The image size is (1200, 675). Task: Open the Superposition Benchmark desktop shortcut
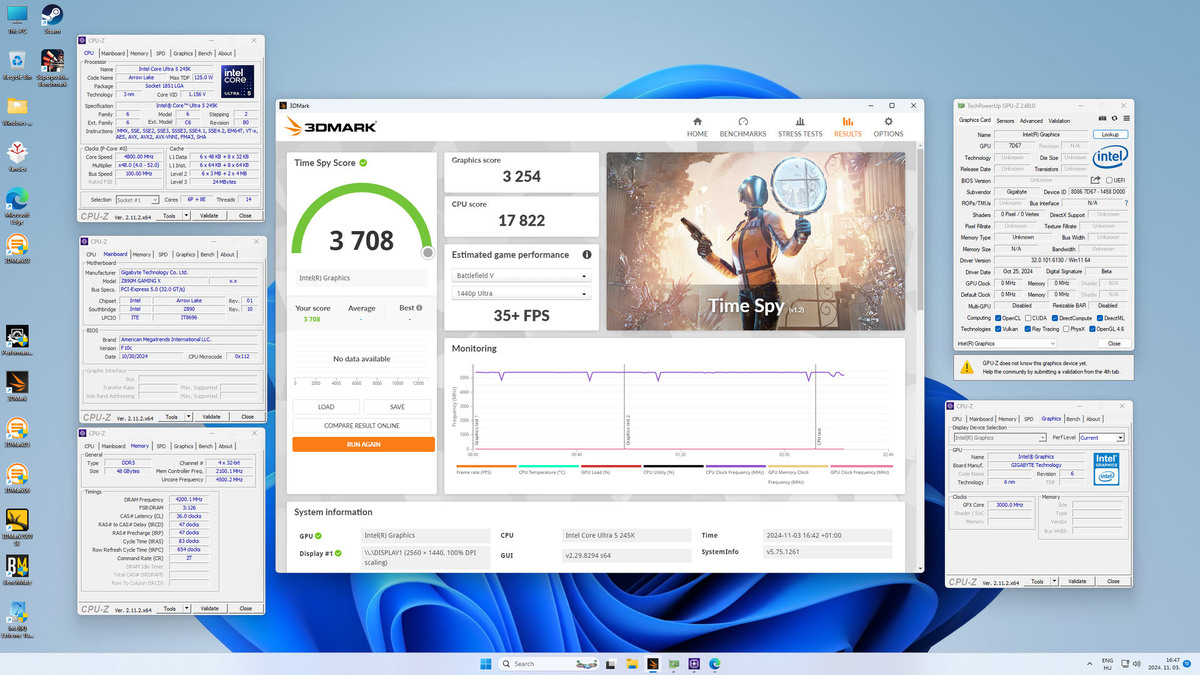point(52,66)
